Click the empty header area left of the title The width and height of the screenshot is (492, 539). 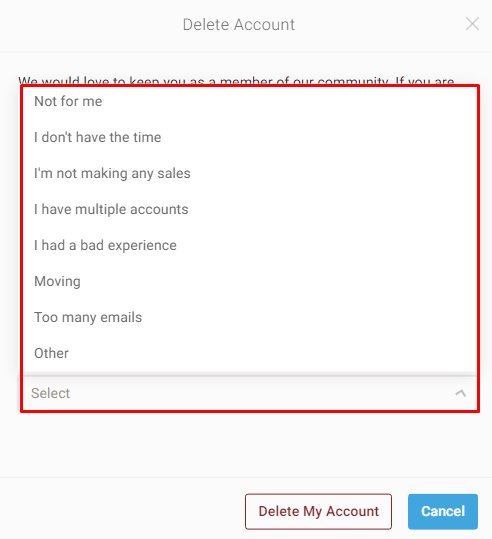[91, 25]
